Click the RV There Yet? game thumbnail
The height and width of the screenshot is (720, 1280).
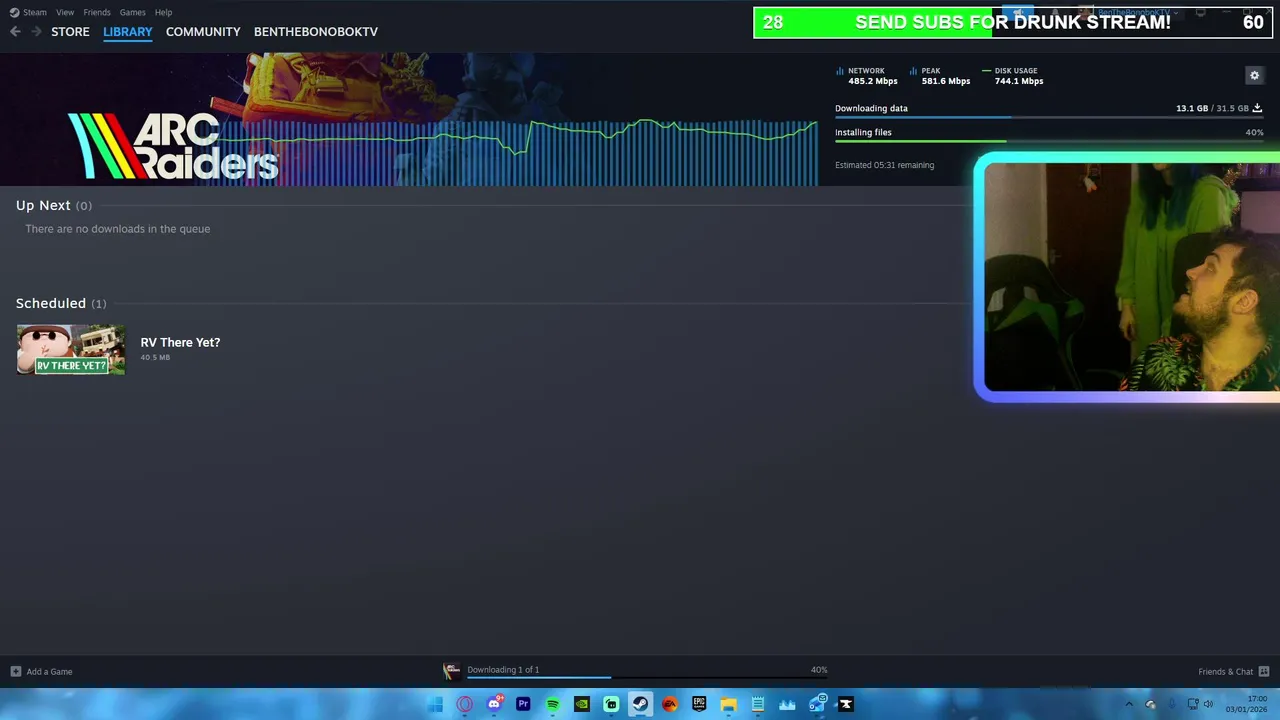(x=70, y=349)
